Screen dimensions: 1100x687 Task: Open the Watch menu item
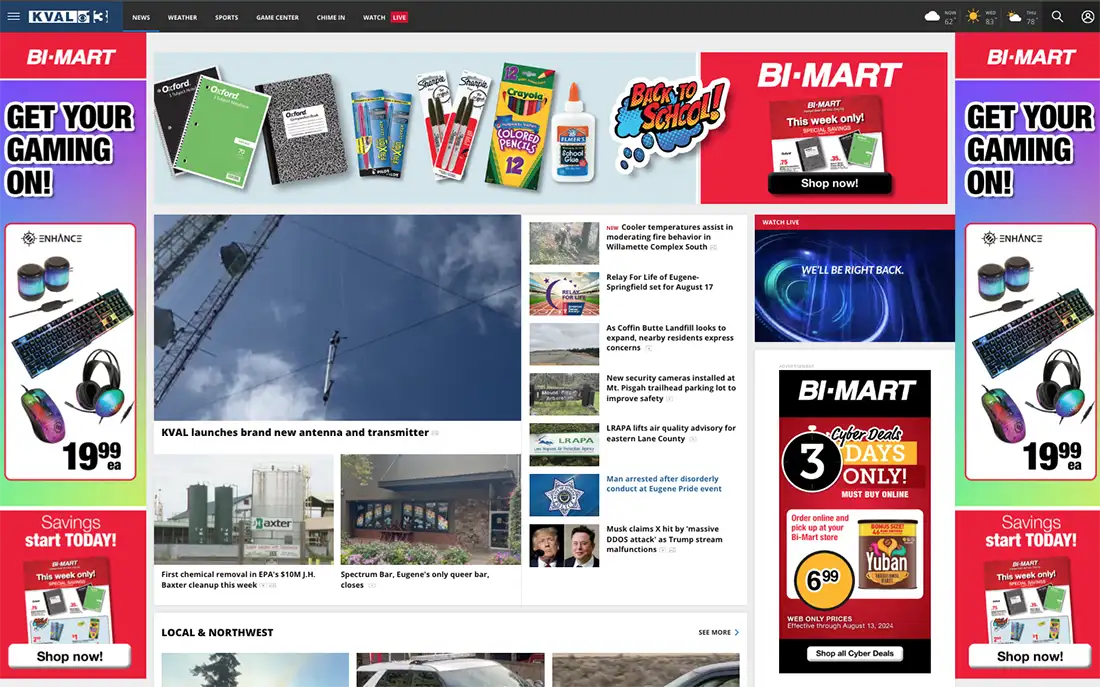(374, 17)
